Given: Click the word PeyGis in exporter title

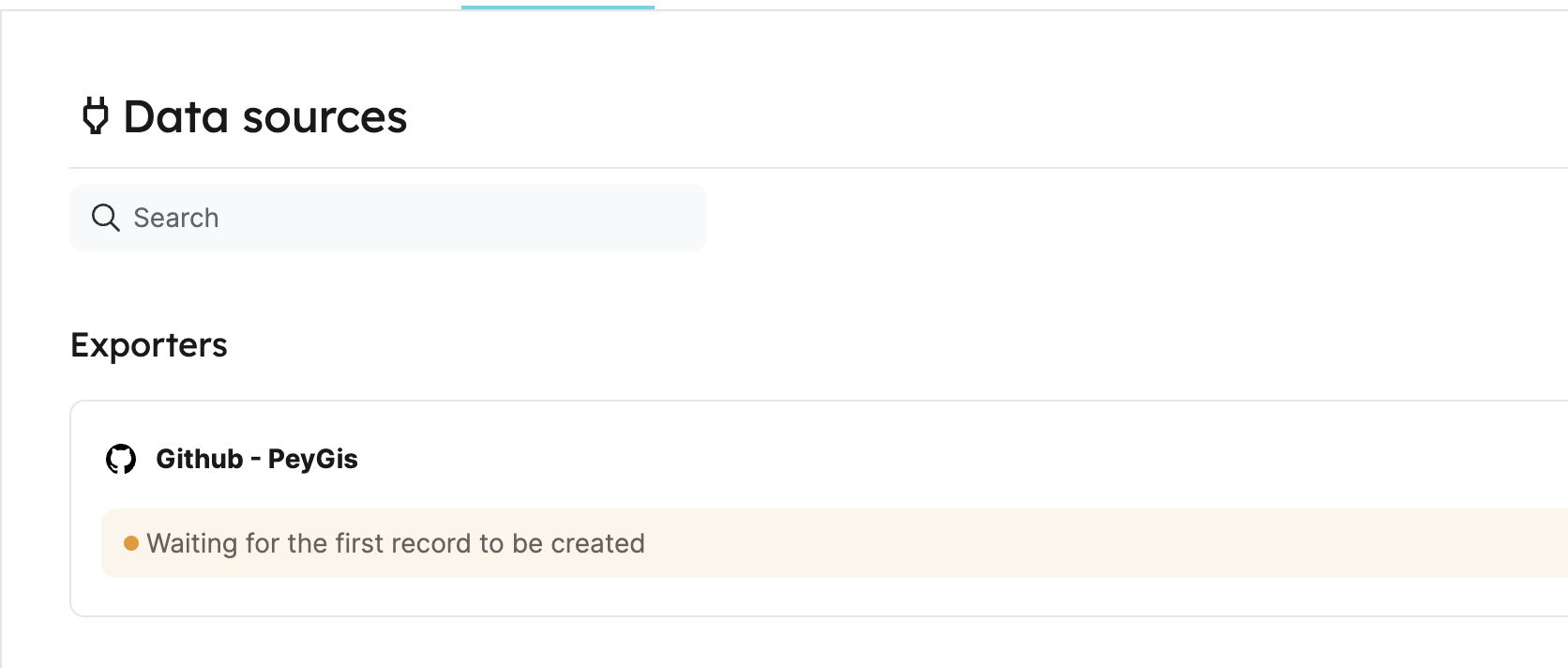Looking at the screenshot, I should (313, 459).
